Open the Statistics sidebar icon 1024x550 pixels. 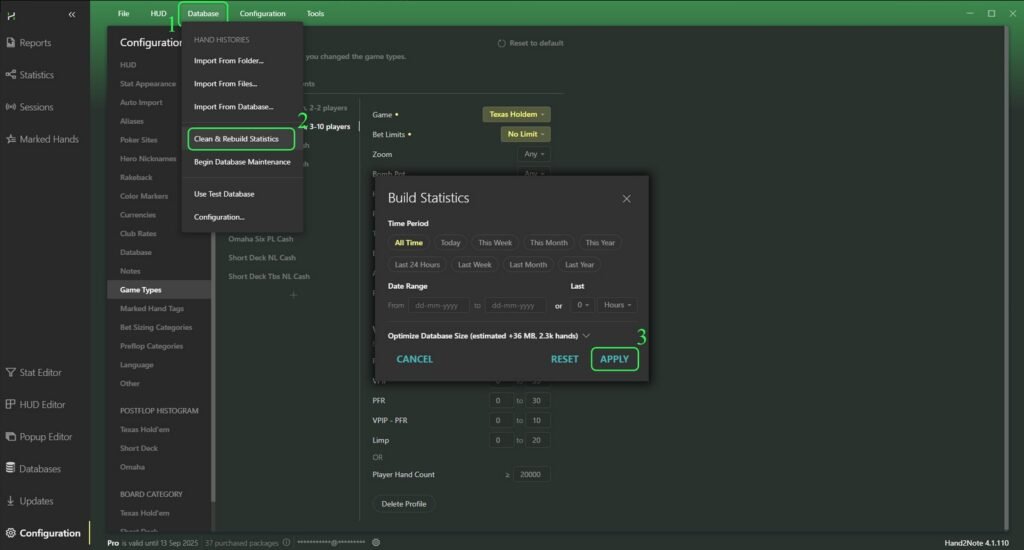11,75
